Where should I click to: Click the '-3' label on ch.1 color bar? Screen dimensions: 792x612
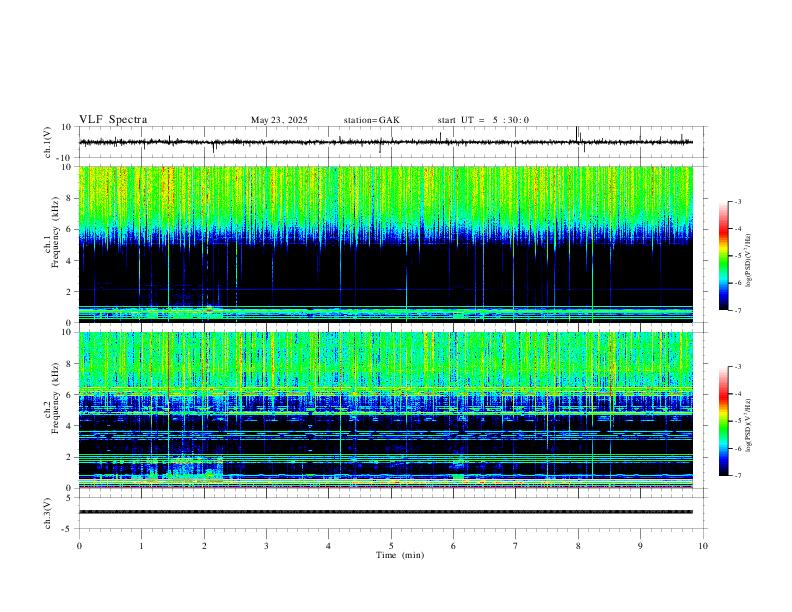coord(738,202)
